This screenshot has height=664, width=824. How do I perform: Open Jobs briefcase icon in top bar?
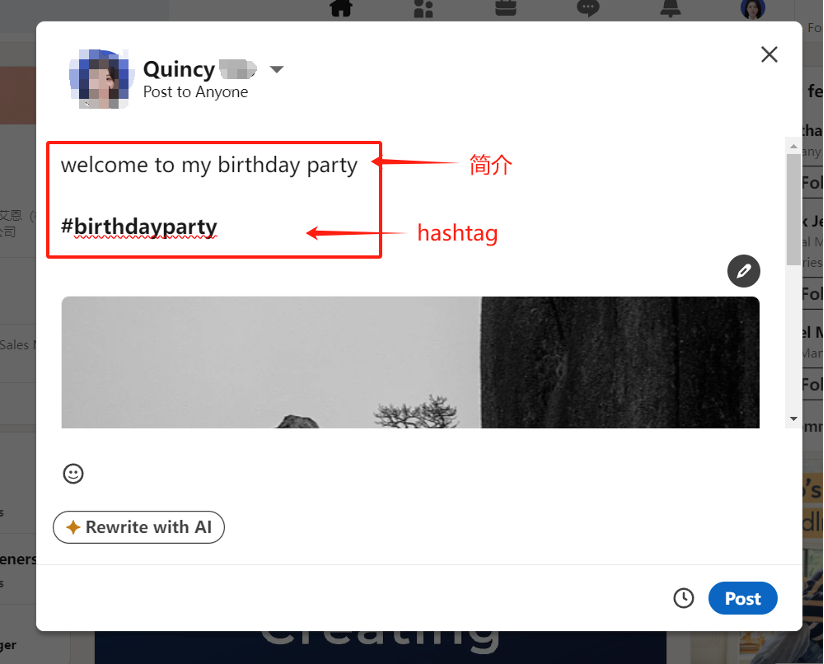point(506,8)
